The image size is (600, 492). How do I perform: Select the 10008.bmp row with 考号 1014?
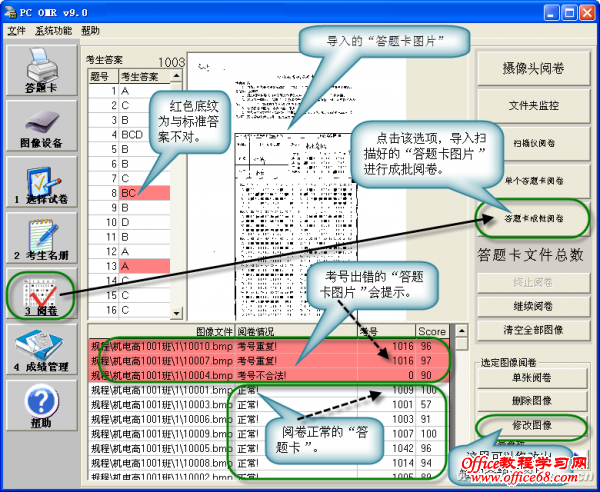[x=269, y=463]
